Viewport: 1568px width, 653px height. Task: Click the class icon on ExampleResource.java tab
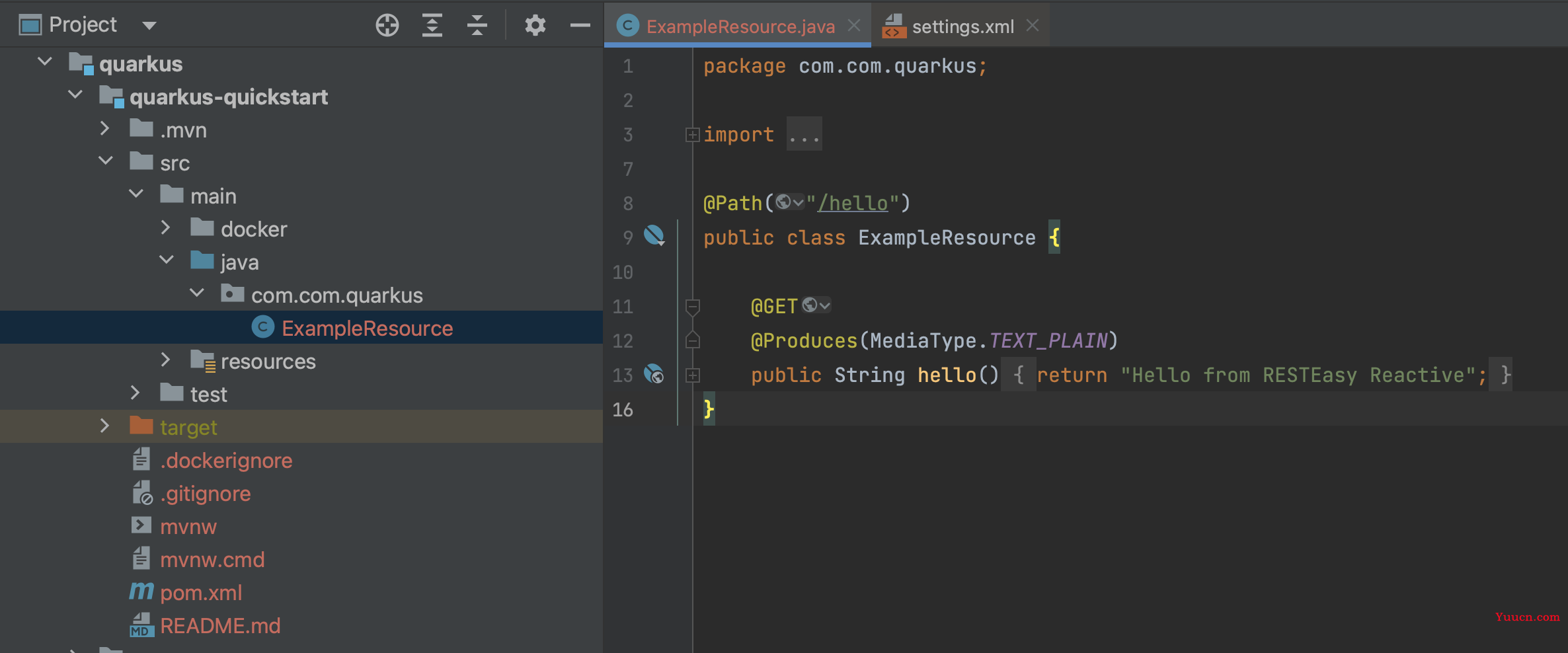click(627, 26)
